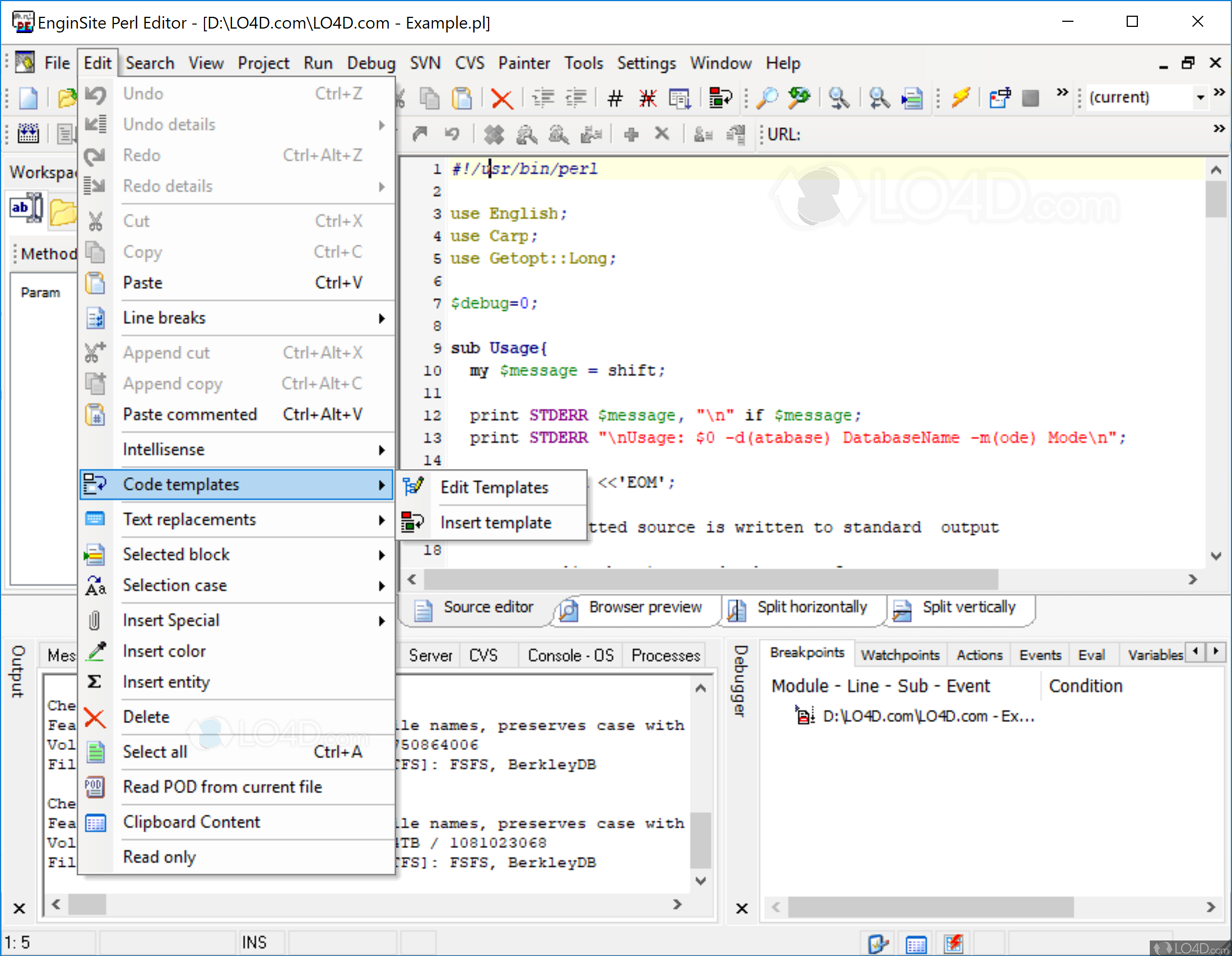Click the lightning bolt run icon

tap(960, 98)
